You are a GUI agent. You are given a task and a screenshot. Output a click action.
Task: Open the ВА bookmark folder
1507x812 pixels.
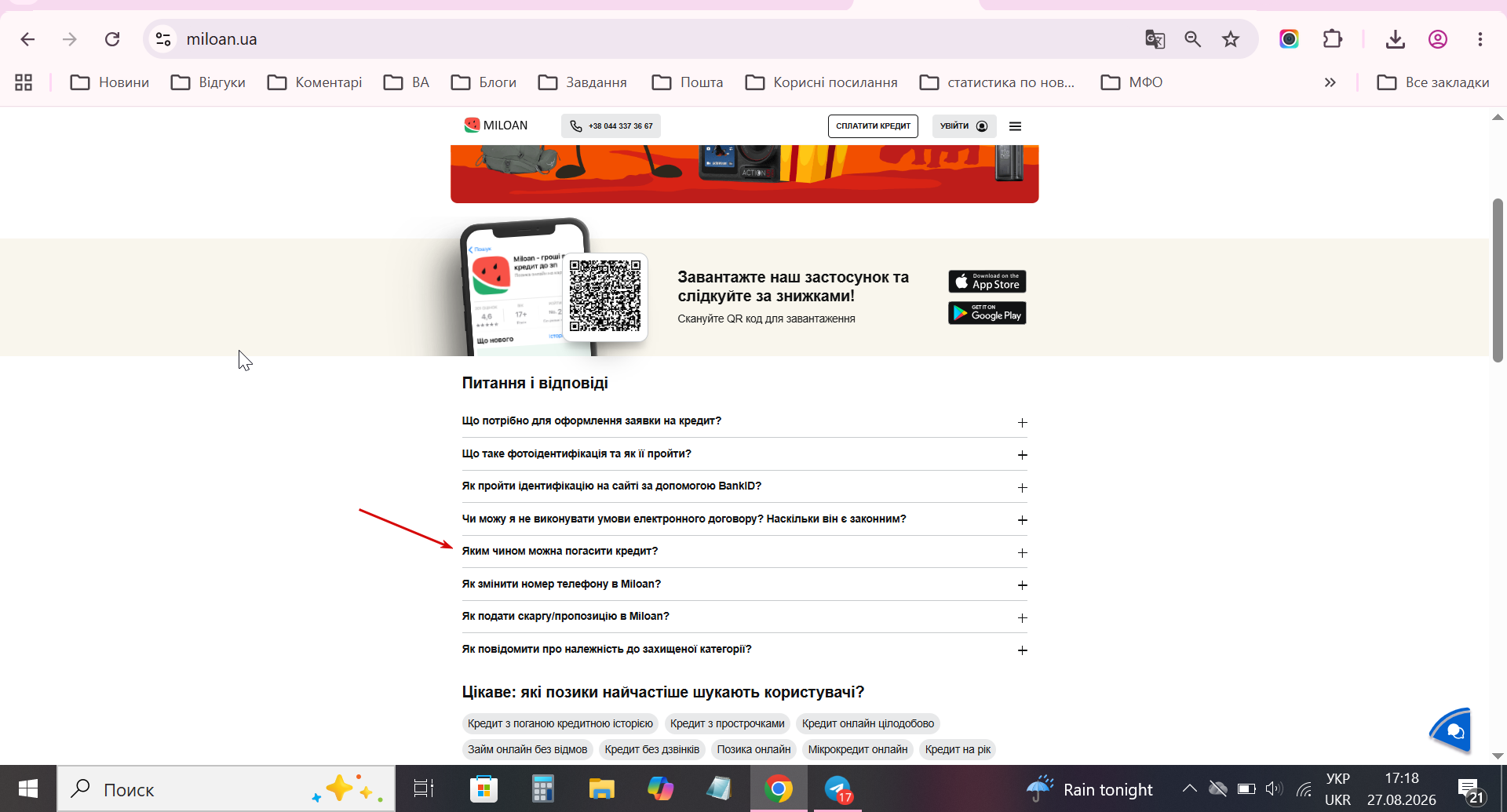click(x=407, y=82)
